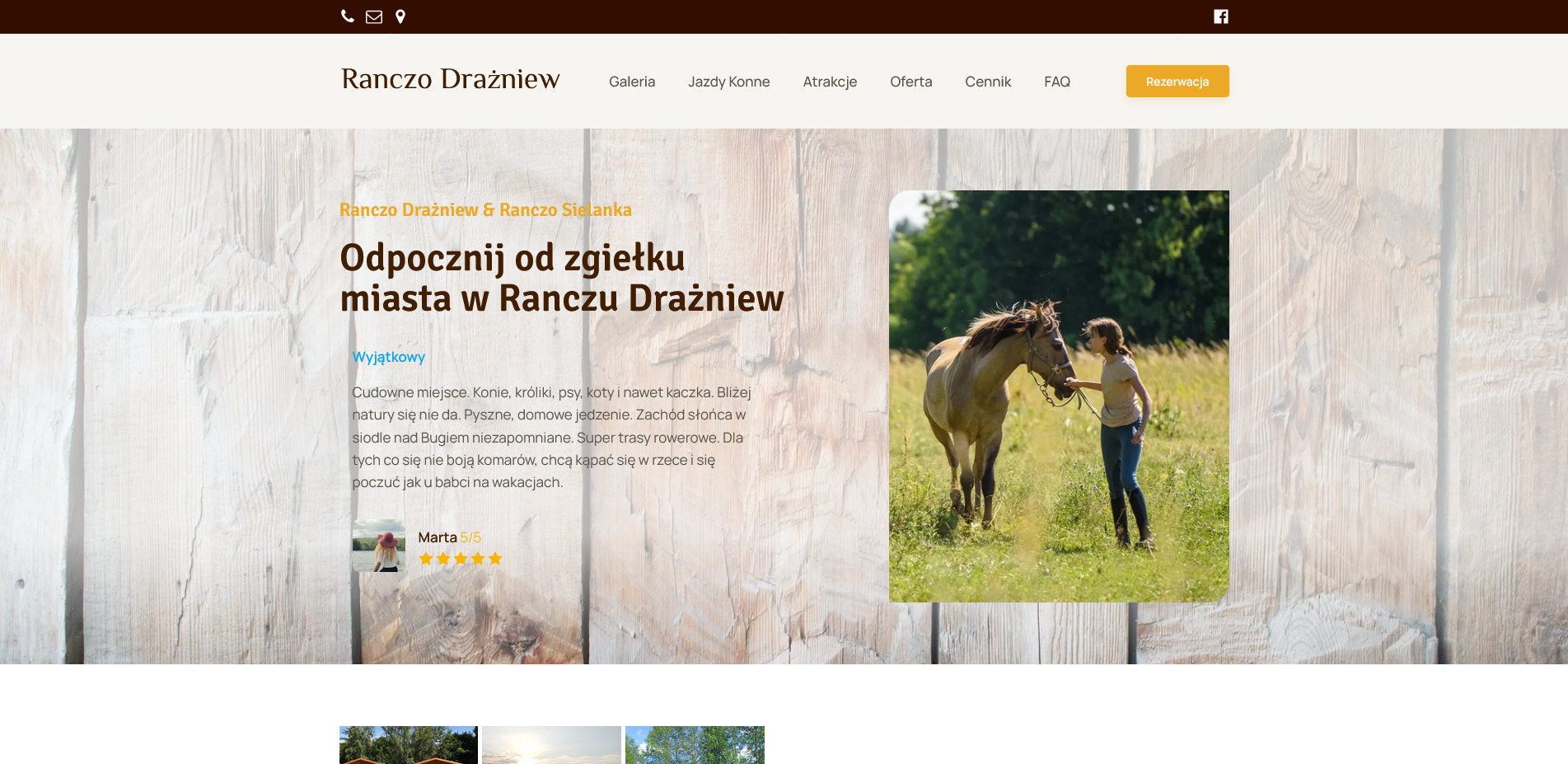Click the location pin icon
This screenshot has height=764, width=1568.
pos(400,16)
